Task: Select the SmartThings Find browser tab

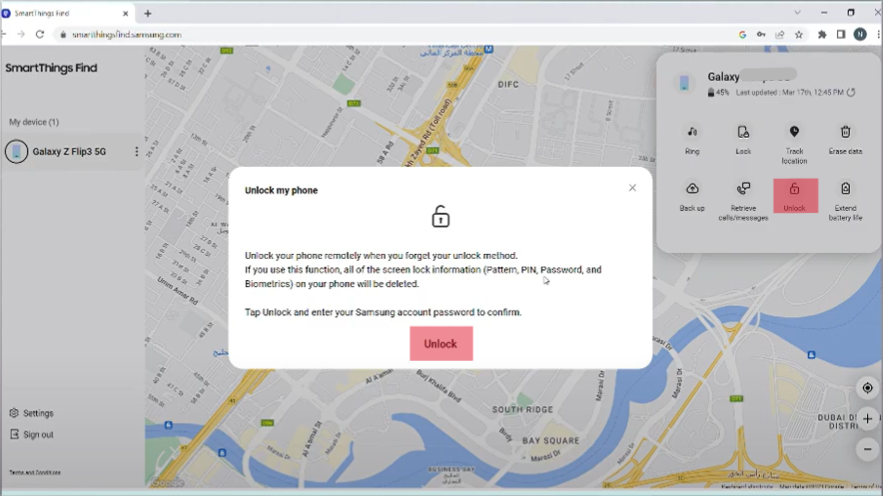Action: pos(66,14)
